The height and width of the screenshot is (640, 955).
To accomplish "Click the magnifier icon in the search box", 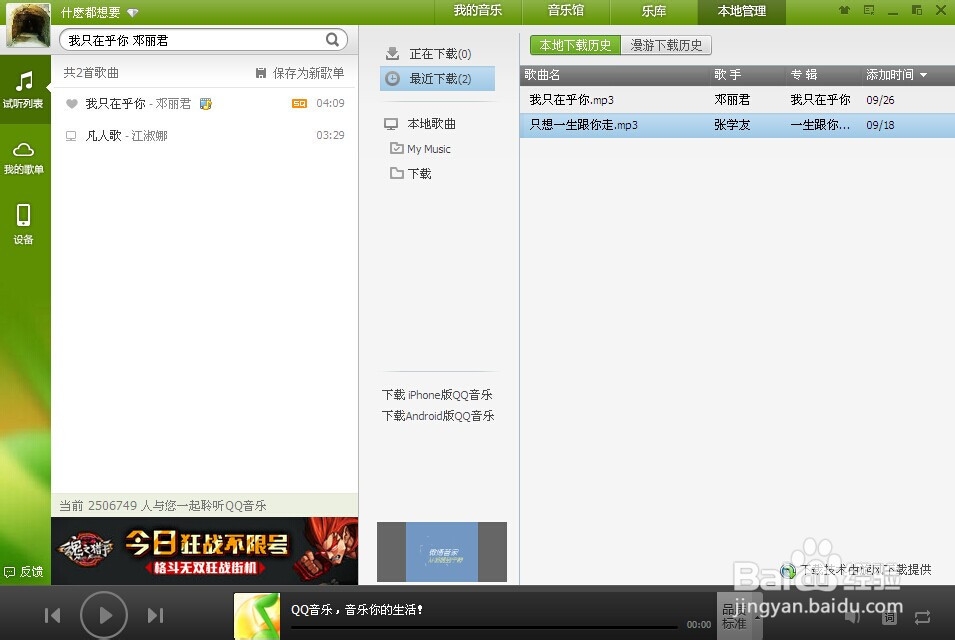I will pyautogui.click(x=333, y=39).
